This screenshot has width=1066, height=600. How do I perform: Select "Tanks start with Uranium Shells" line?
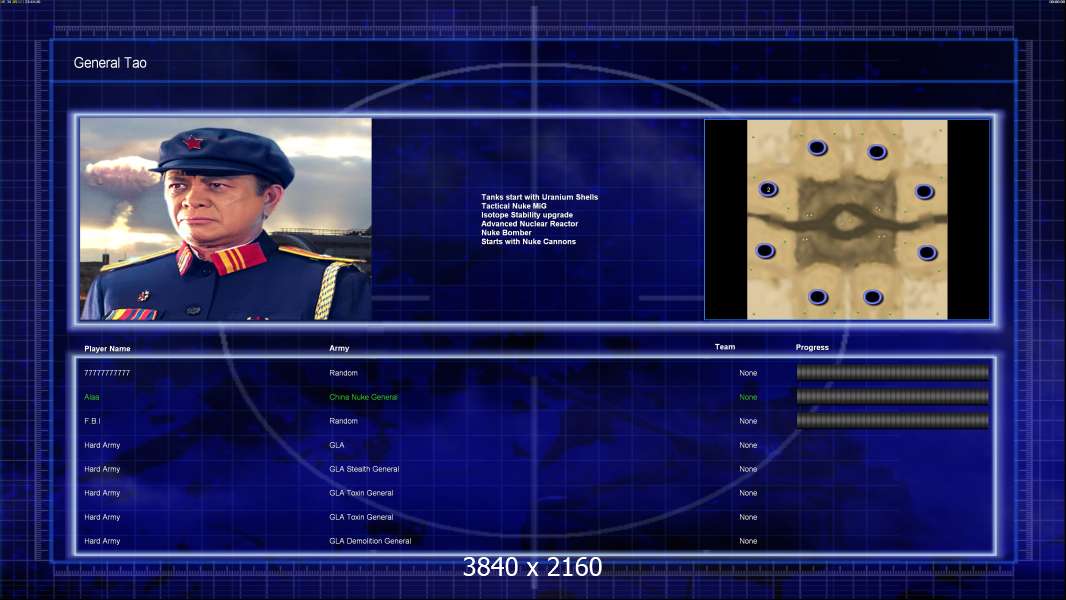539,197
